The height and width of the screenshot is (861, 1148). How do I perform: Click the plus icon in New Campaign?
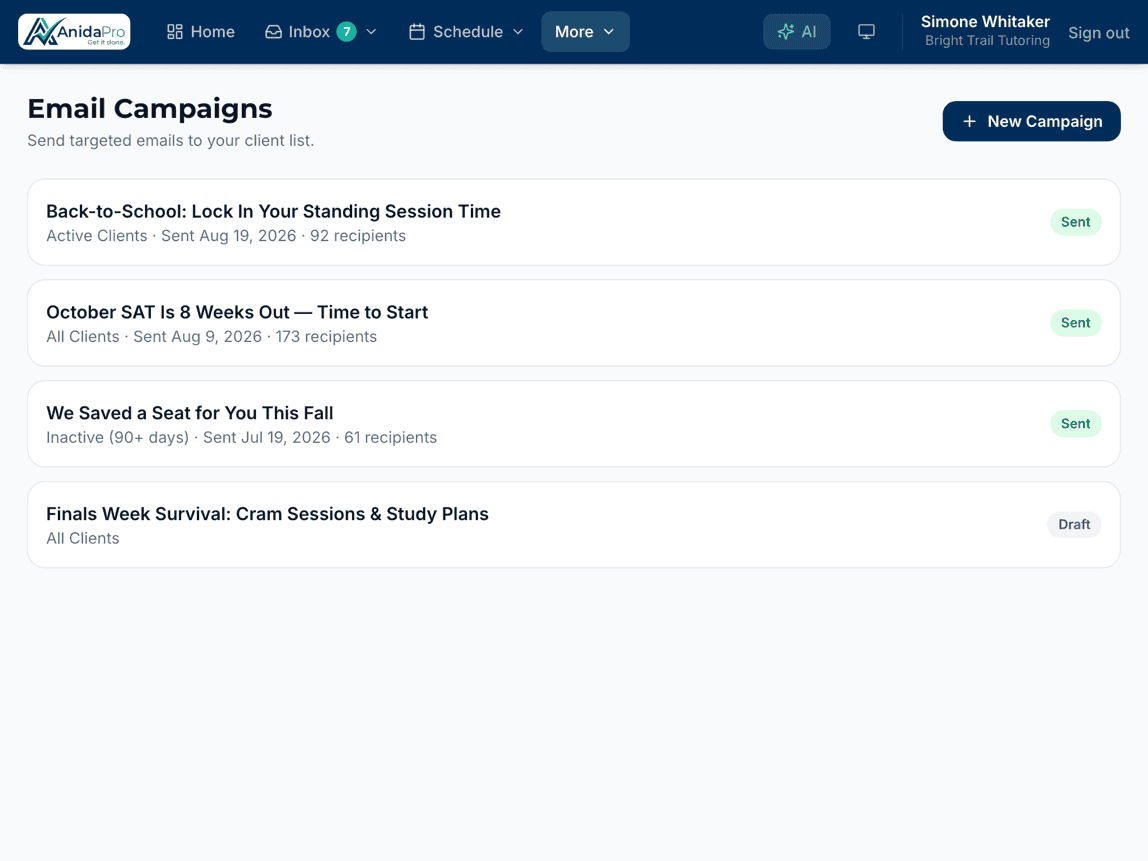[969, 122]
